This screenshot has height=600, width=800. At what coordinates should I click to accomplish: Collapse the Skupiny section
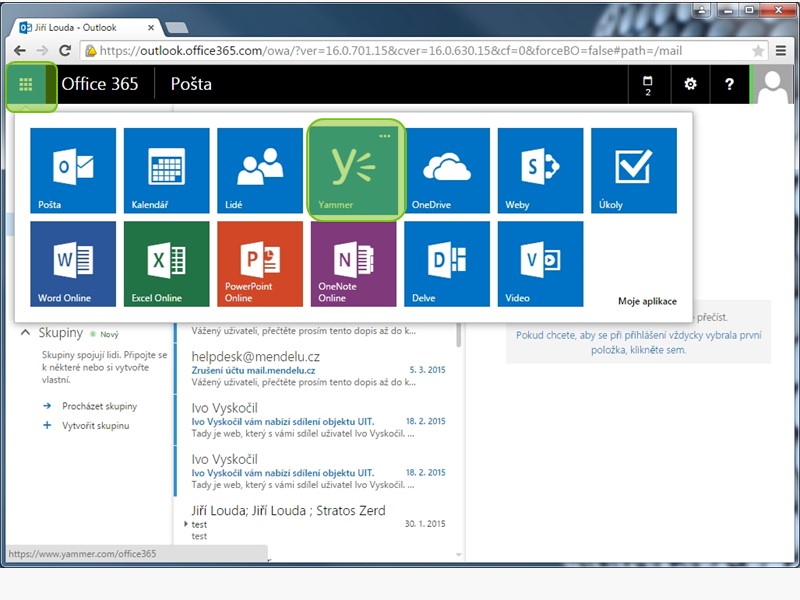[26, 333]
